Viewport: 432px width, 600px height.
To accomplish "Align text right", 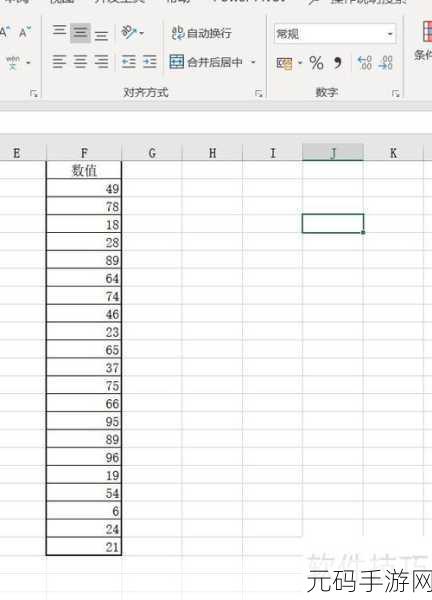I will tap(101, 61).
